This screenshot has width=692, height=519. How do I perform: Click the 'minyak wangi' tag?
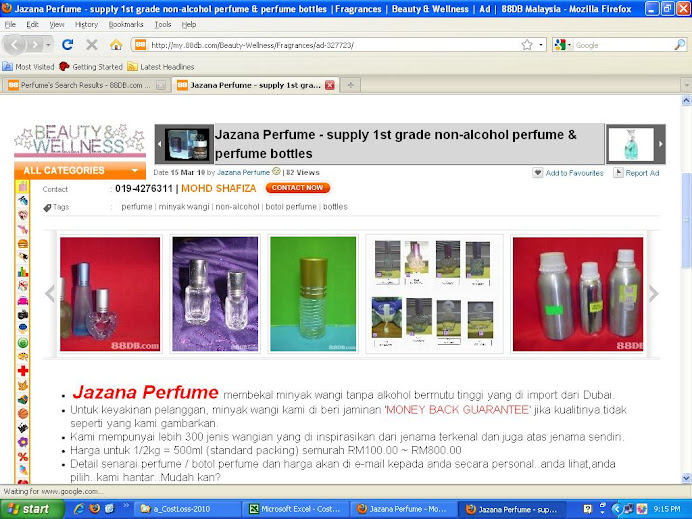pos(184,207)
